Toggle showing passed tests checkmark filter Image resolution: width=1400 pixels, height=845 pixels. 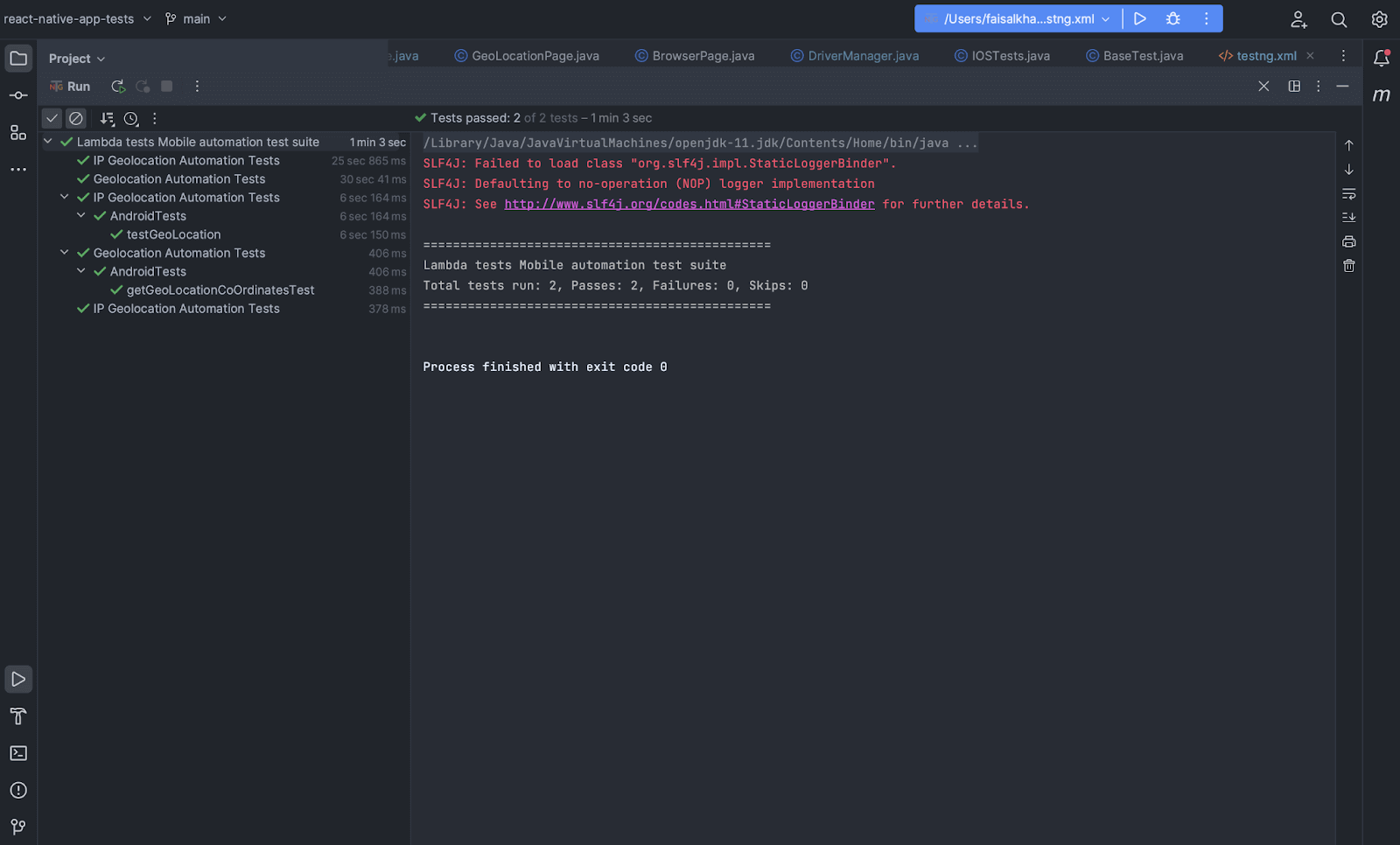pos(52,117)
